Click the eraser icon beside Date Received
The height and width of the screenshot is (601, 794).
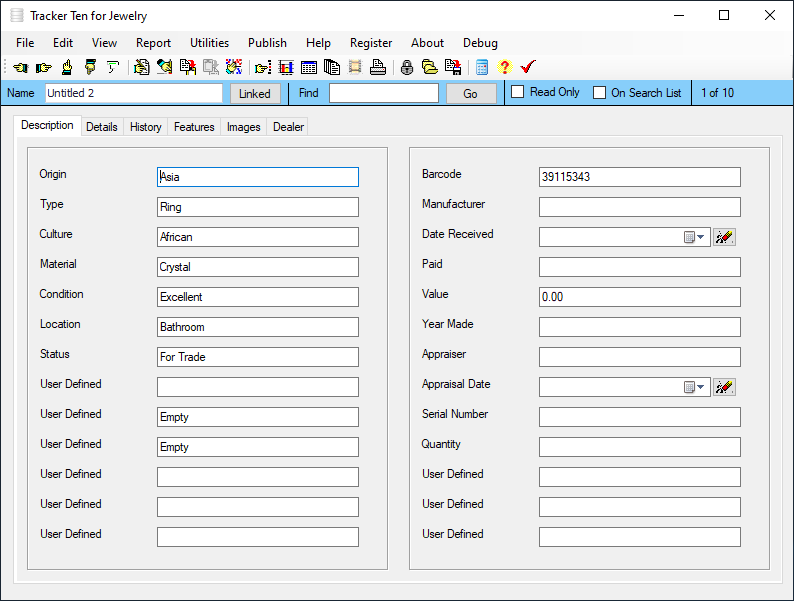point(724,237)
